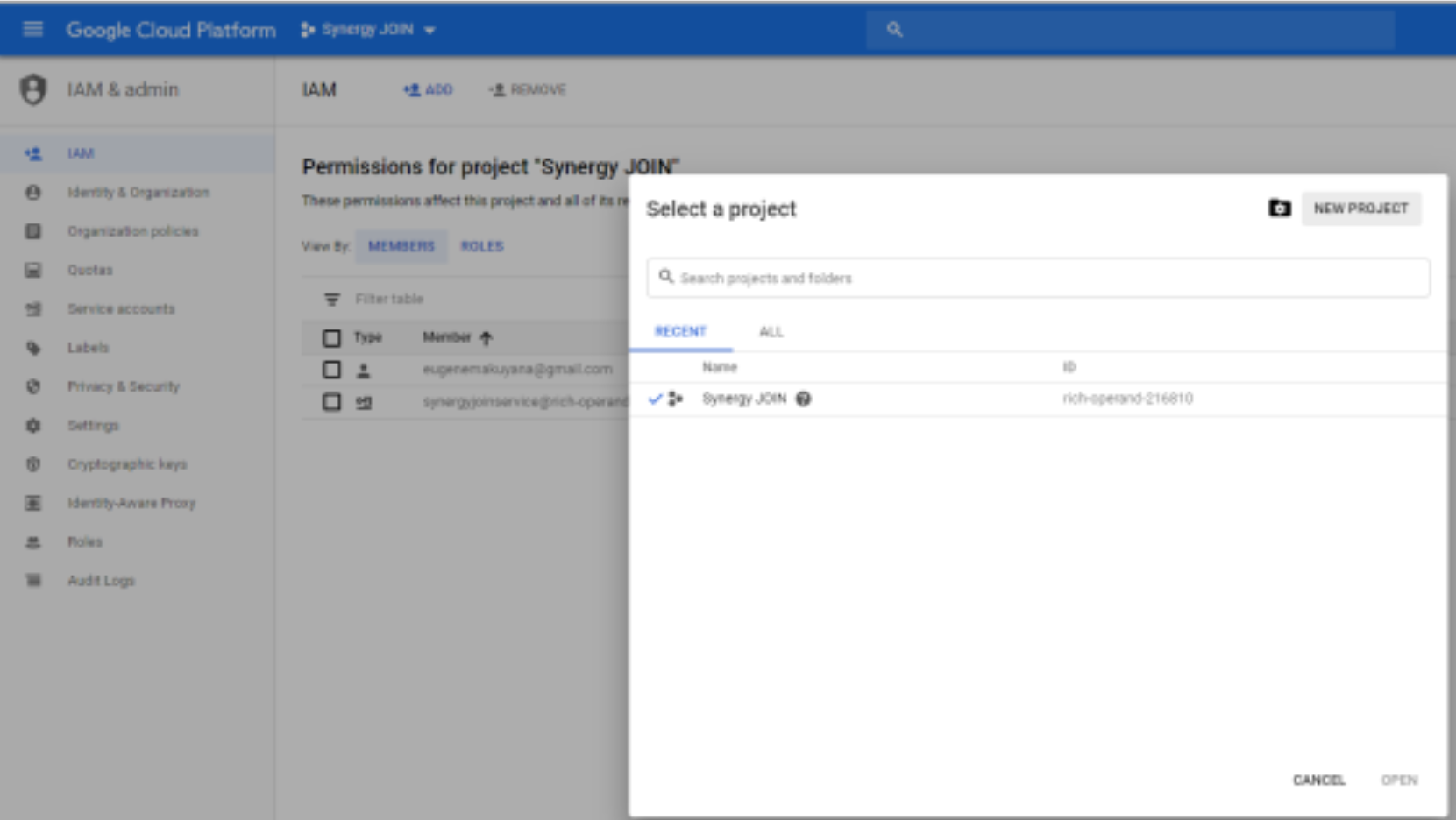
Task: Sort by Member column arrow
Action: click(487, 338)
